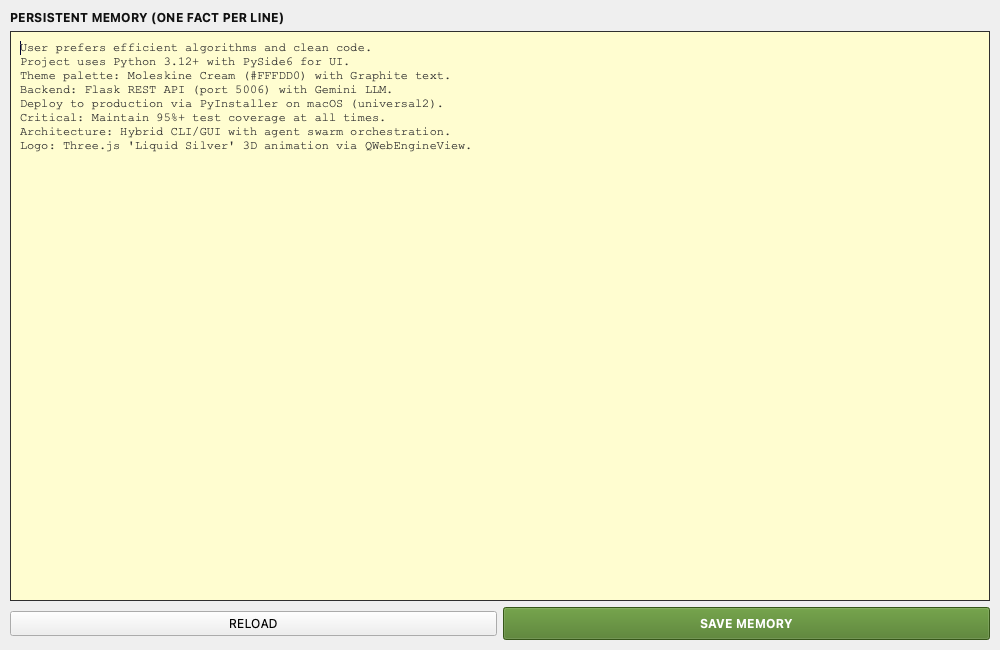Click 'Python 3.12+' in the Project line
Image resolution: width=1000 pixels, height=650 pixels.
[x=156, y=62]
